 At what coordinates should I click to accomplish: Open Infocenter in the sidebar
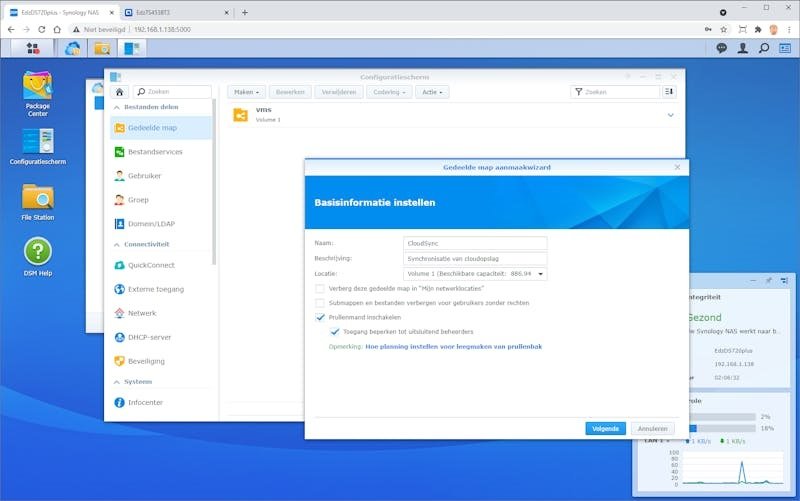(x=161, y=403)
